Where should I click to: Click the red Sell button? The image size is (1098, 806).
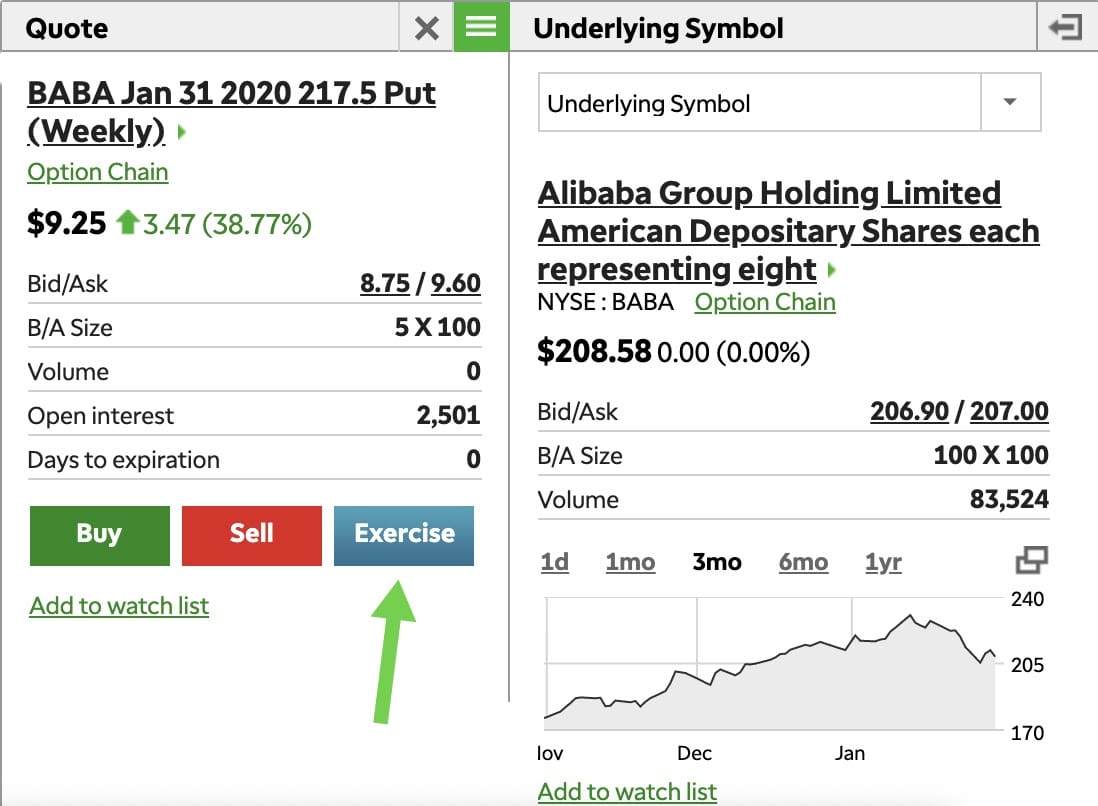[x=251, y=535]
